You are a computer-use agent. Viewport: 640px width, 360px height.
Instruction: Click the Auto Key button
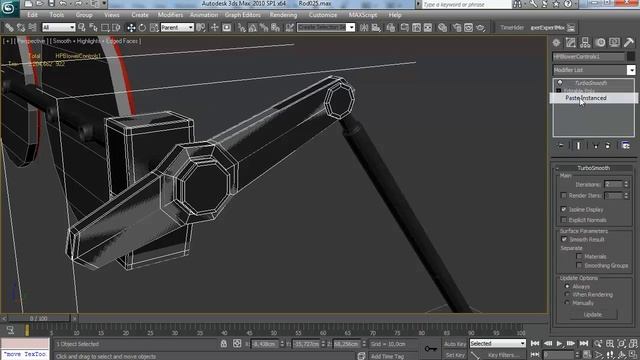coord(455,344)
